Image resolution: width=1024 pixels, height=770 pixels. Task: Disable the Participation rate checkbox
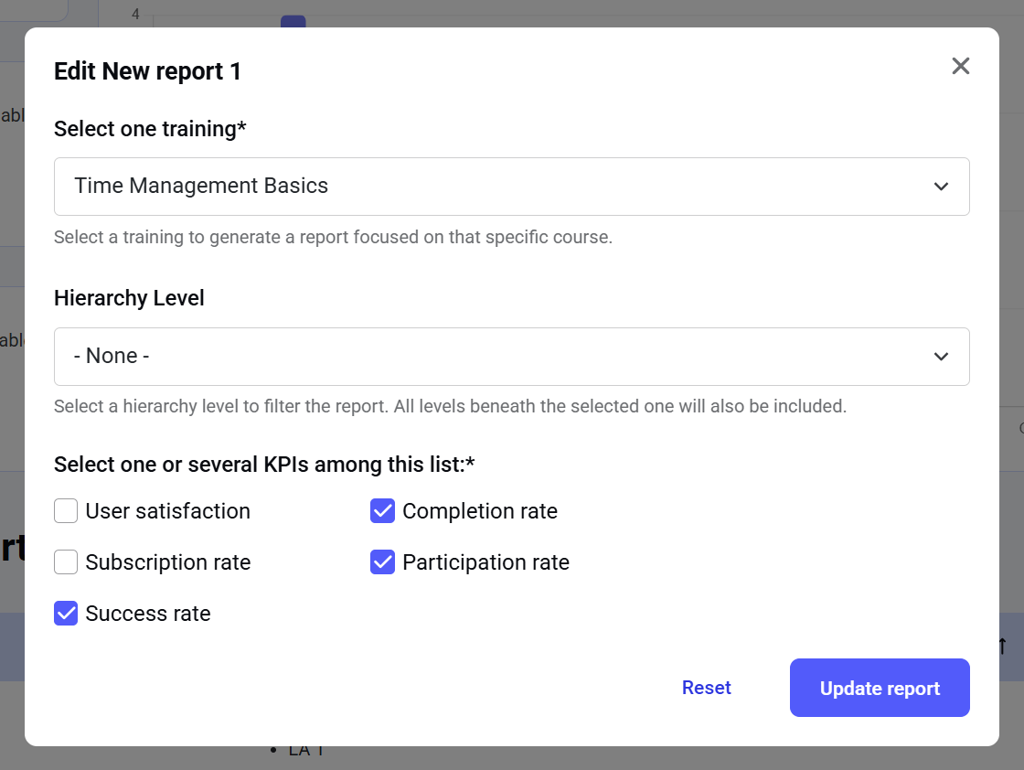pos(382,562)
